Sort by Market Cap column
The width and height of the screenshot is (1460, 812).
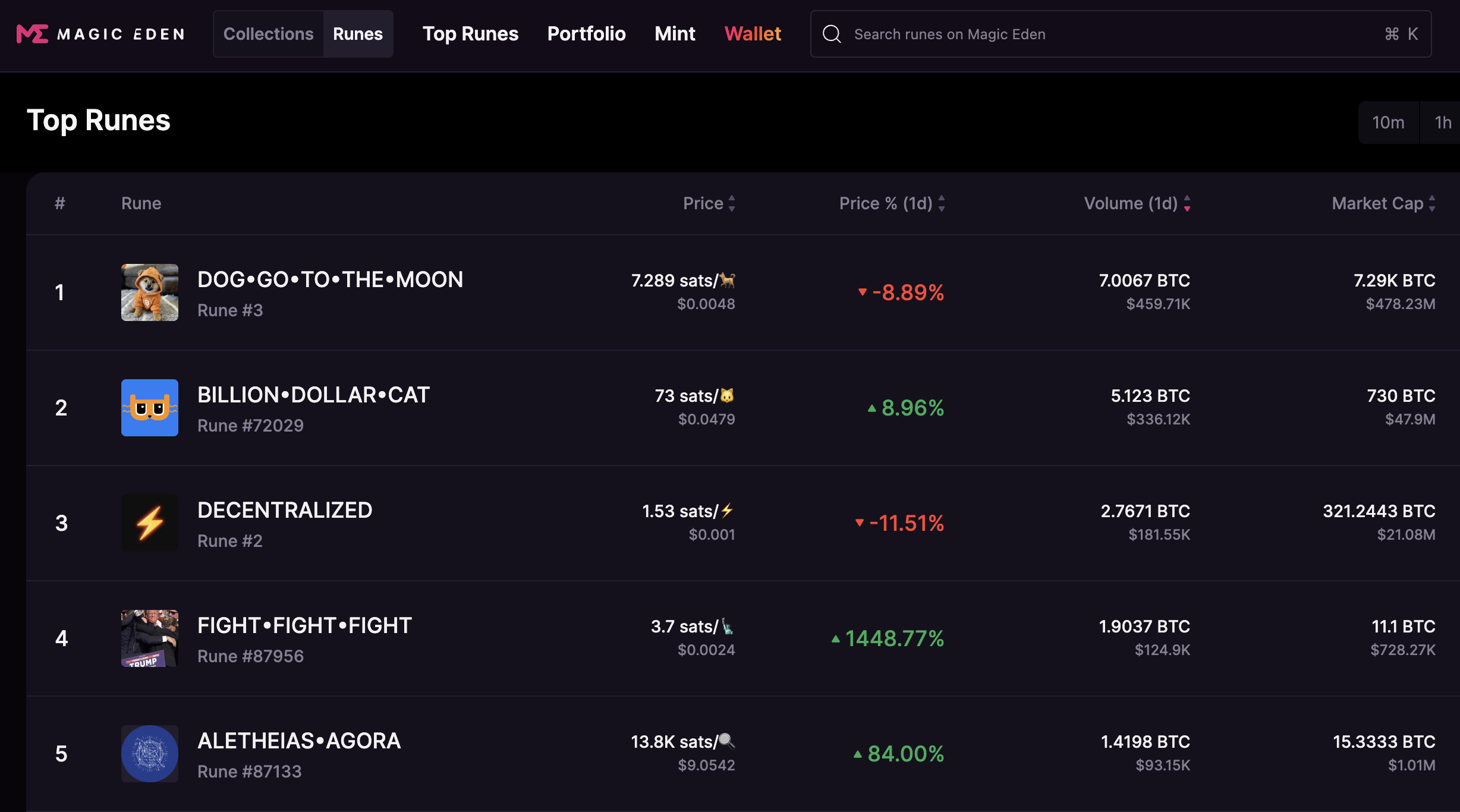[x=1432, y=203]
